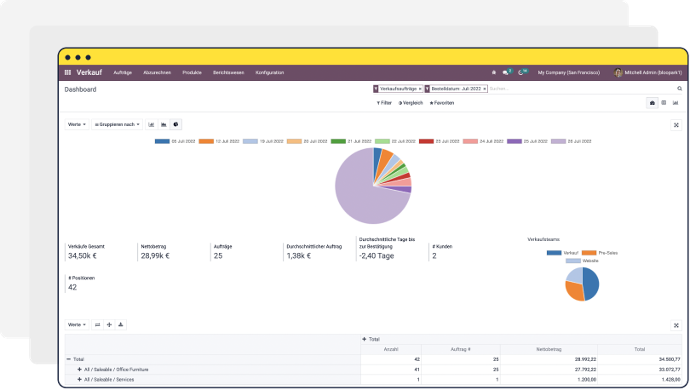Switch to the graph view icon
This screenshot has width=690, height=390.
click(675, 103)
